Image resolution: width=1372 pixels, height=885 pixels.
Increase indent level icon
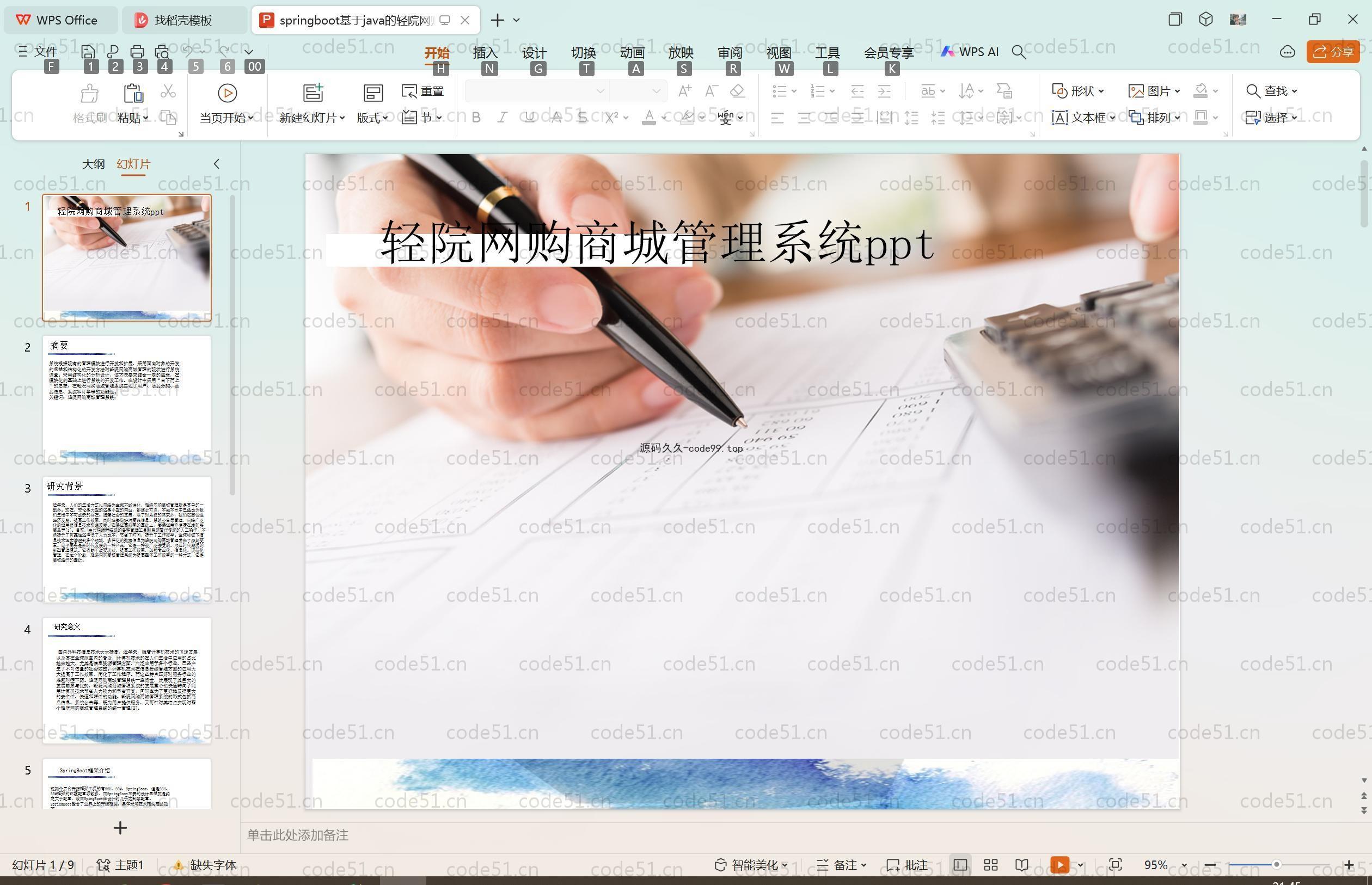(884, 91)
